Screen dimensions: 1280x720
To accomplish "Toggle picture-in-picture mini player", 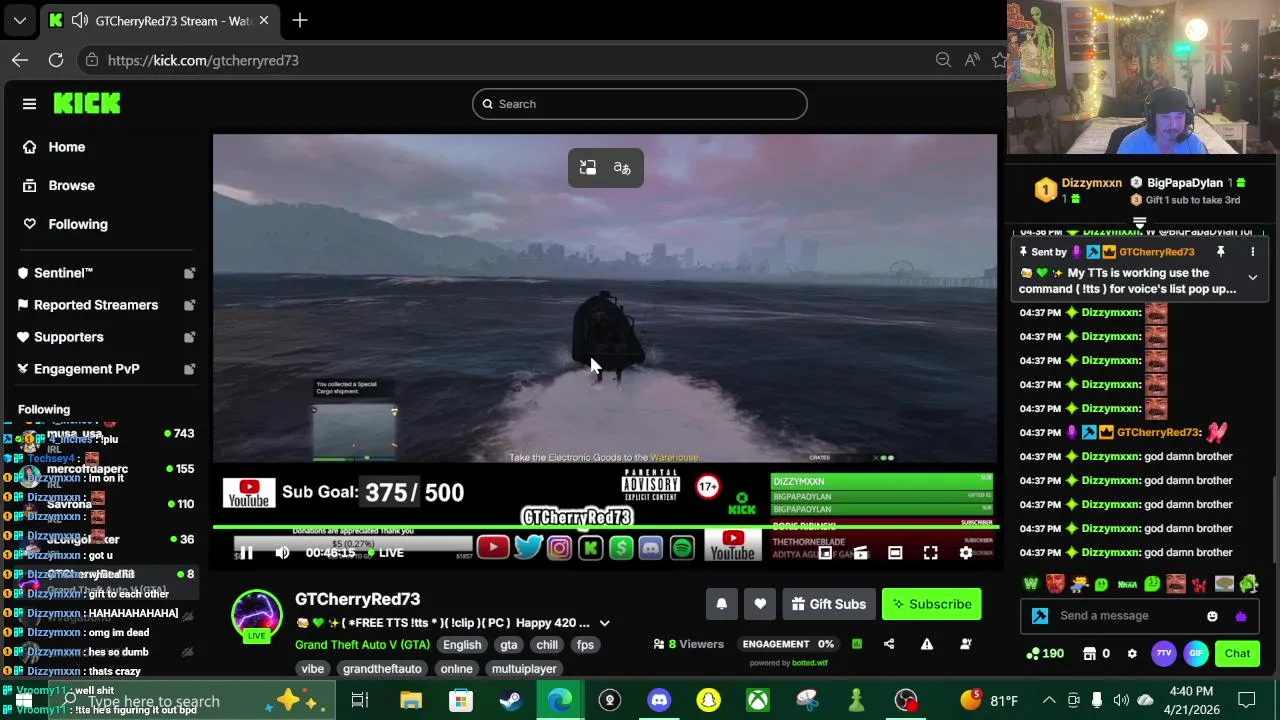I will click(x=825, y=552).
